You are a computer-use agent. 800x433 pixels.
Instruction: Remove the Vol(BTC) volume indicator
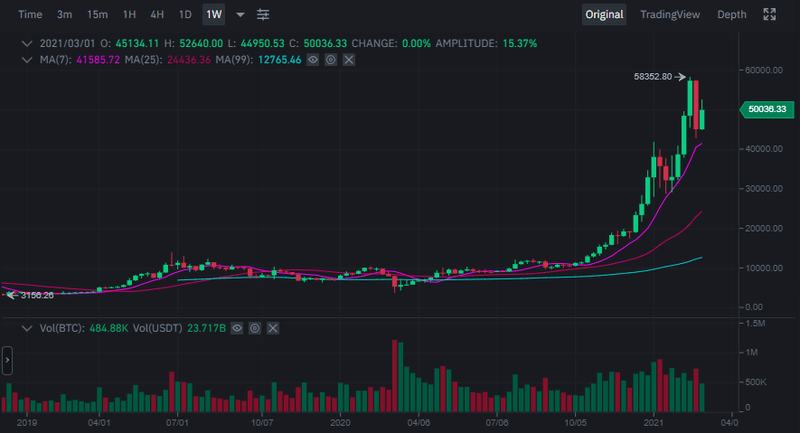coord(272,328)
